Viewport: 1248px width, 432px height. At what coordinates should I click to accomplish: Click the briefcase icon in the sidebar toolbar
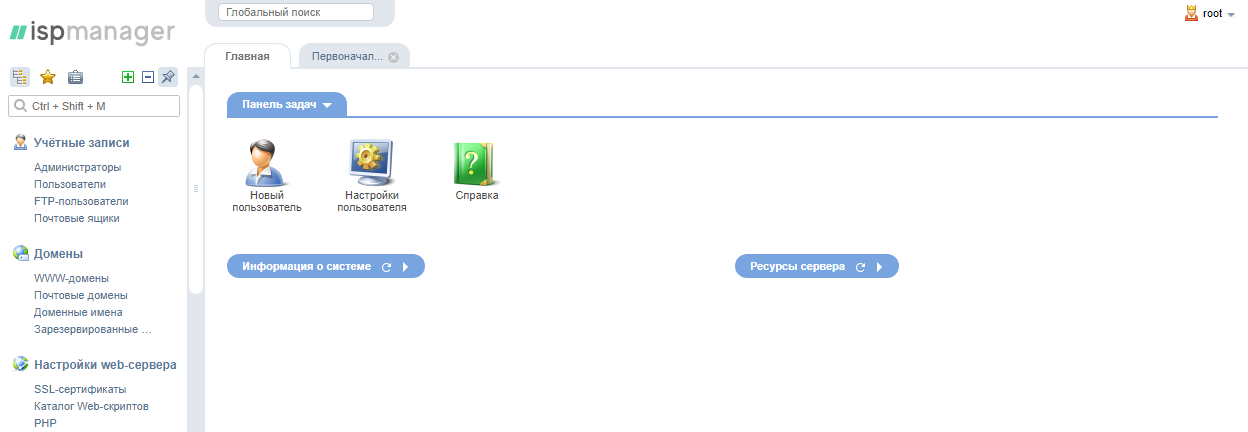[x=75, y=77]
